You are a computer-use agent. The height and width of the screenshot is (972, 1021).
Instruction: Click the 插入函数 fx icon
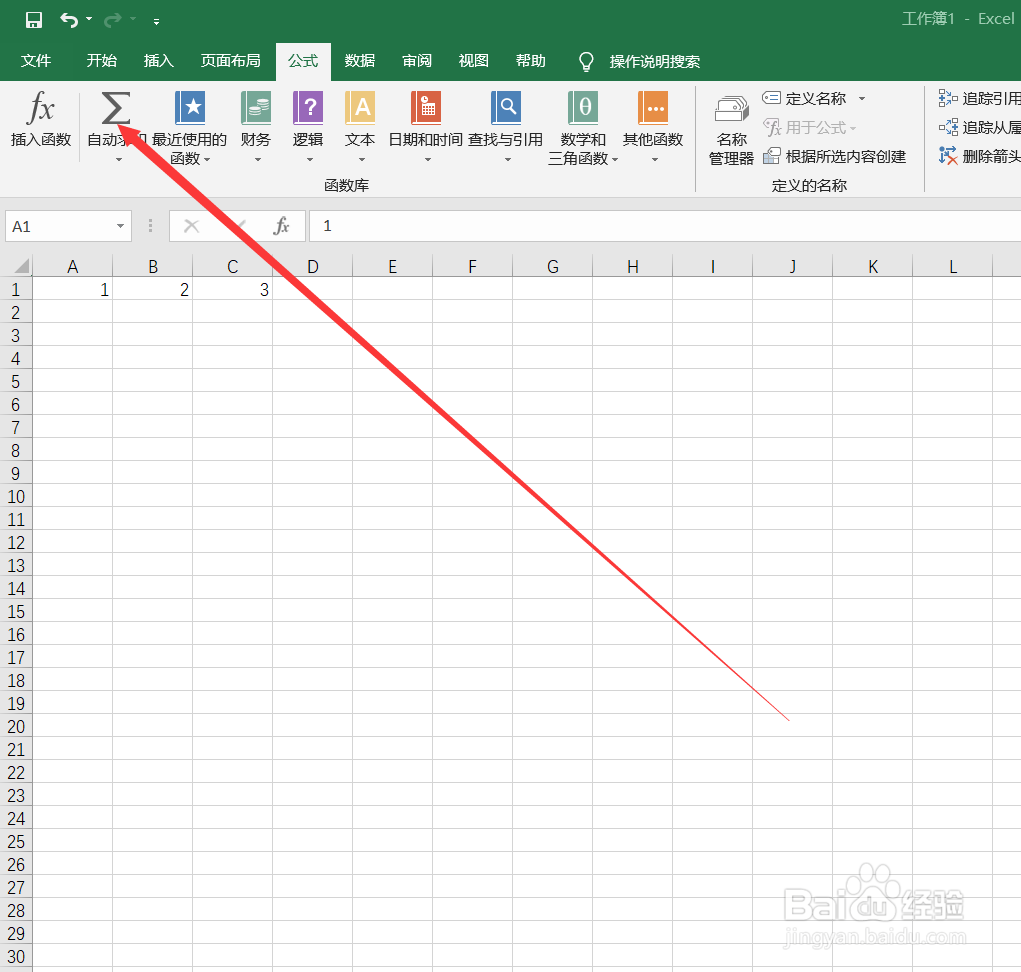click(x=41, y=107)
